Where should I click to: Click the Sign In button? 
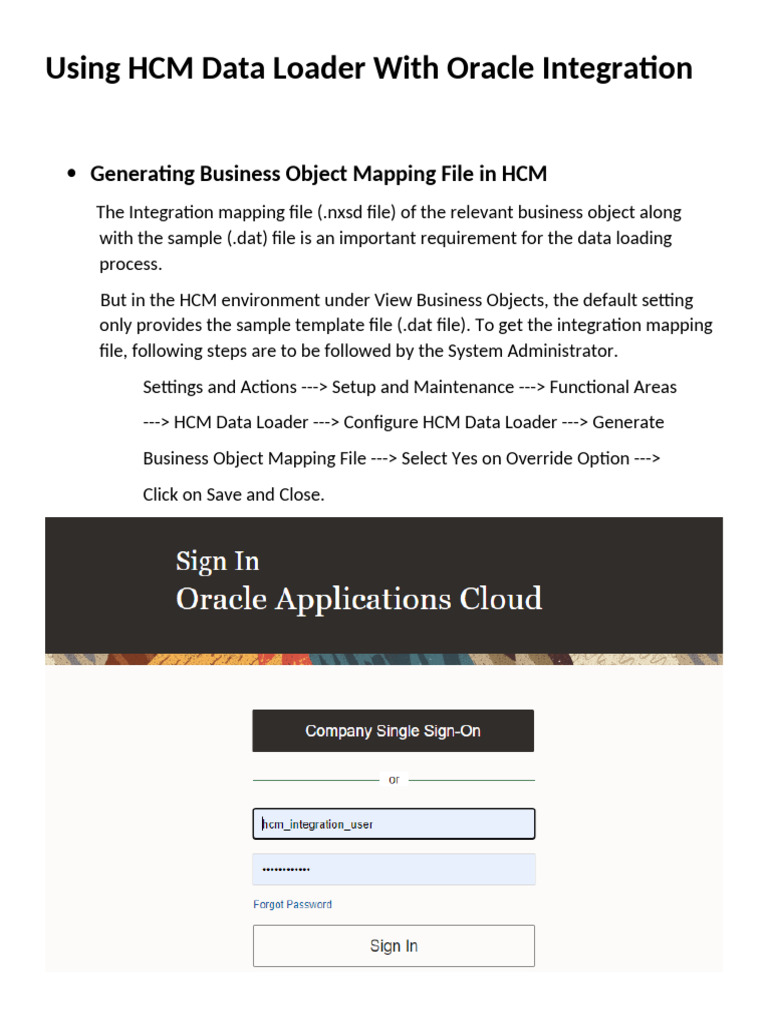pyautogui.click(x=394, y=946)
